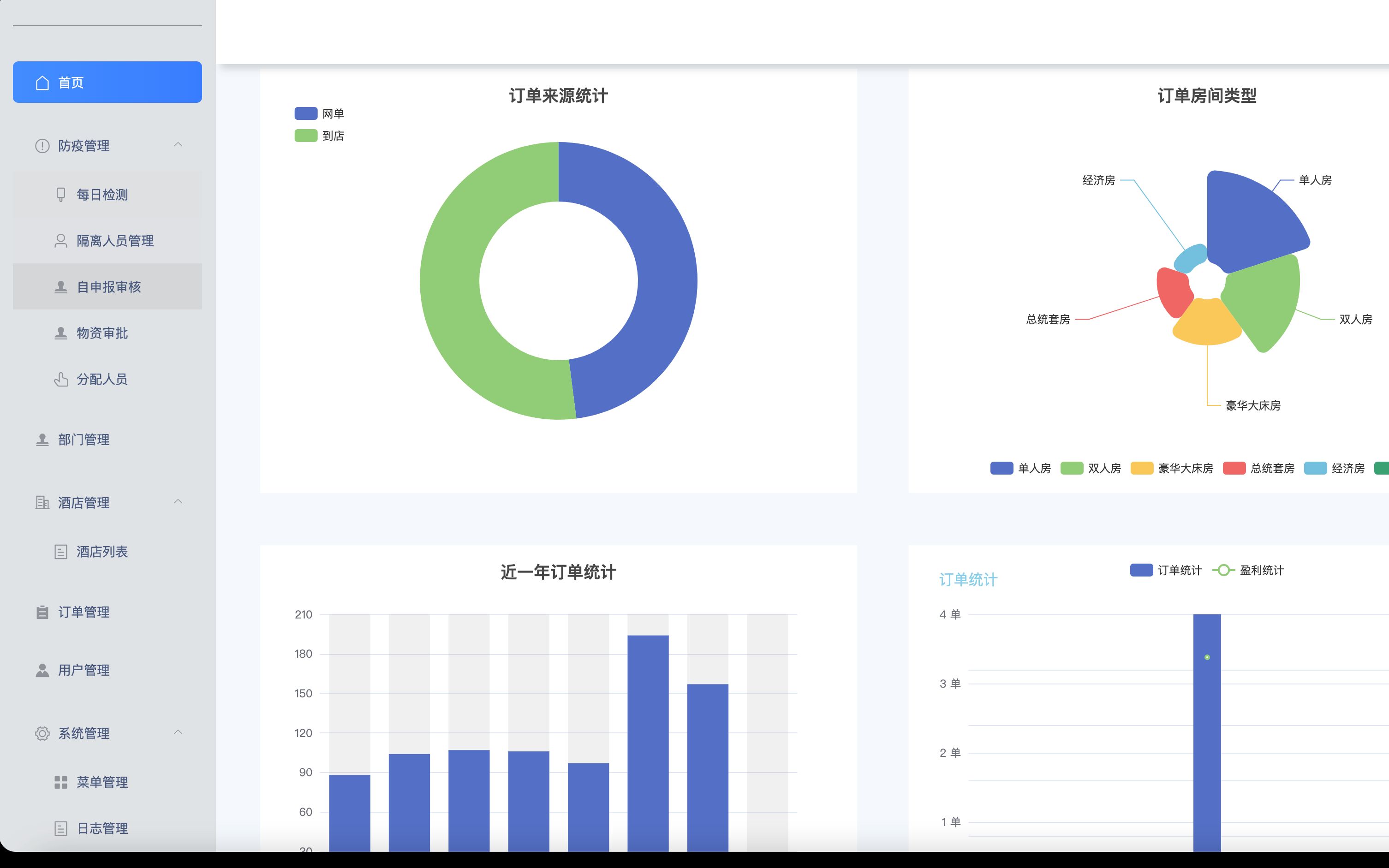The image size is (1389, 868).
Task: Click the 订单房间类型 chart title
Action: [1207, 96]
